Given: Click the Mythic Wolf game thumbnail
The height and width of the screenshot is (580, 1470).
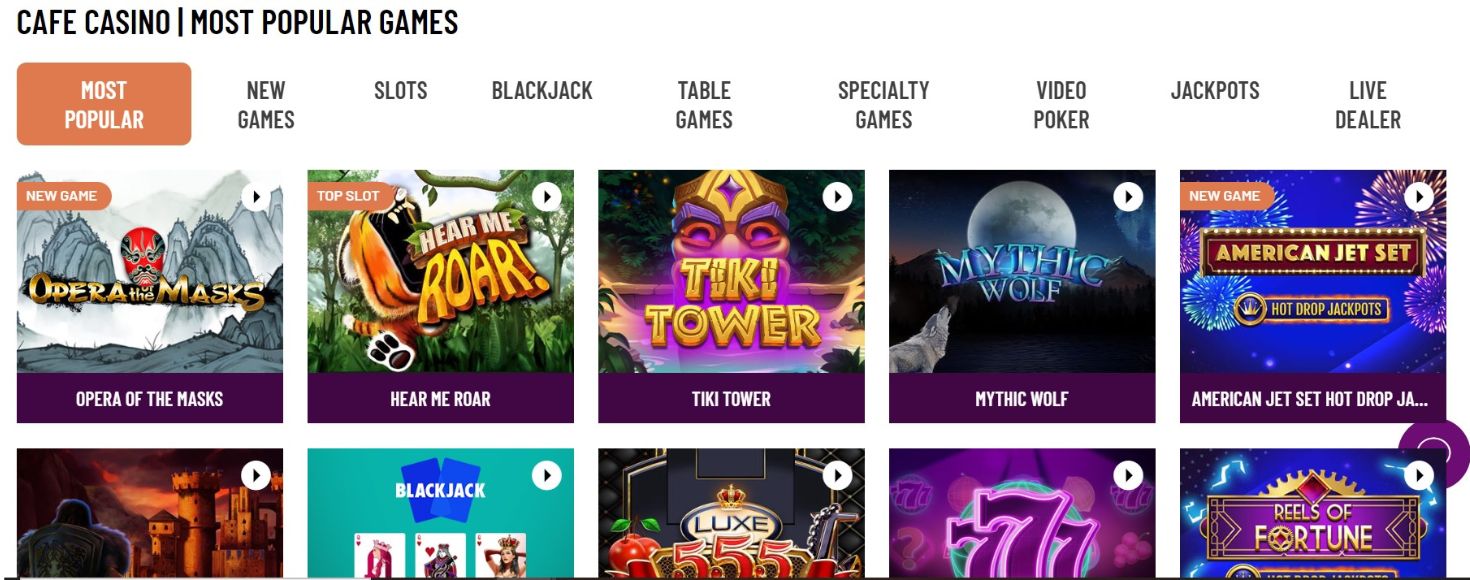Looking at the screenshot, I should coord(1021,270).
